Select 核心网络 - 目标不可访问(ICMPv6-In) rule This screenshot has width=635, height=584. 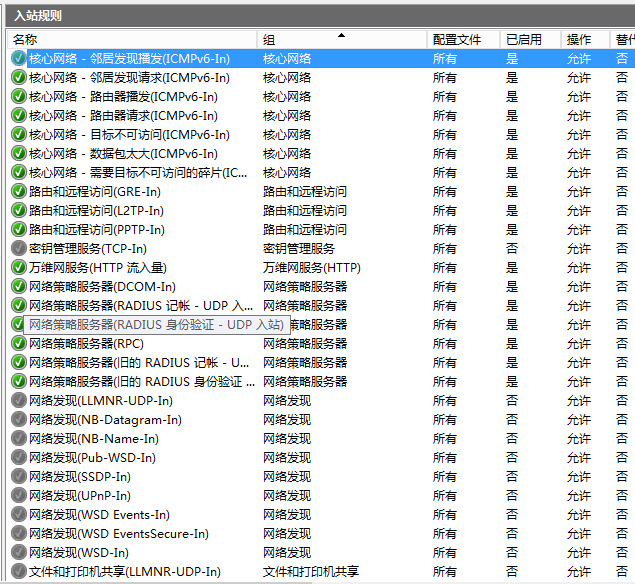pos(129,134)
